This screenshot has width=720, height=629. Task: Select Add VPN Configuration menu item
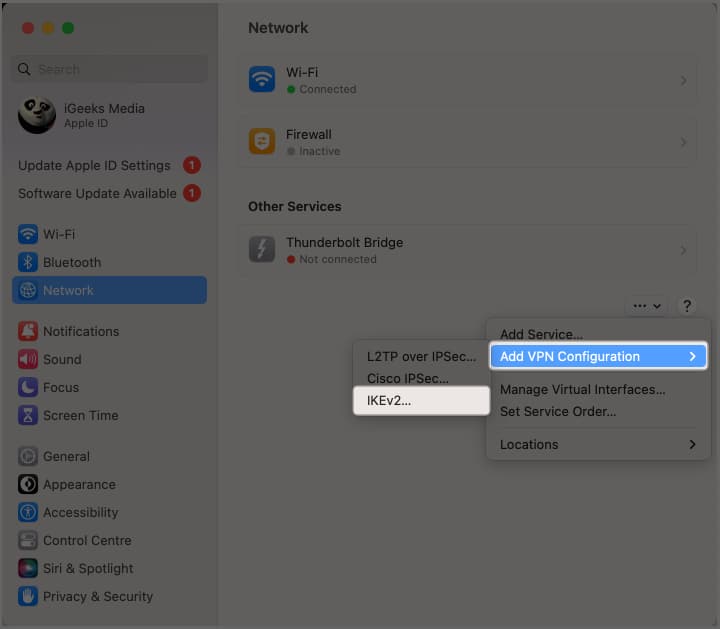click(x=598, y=356)
